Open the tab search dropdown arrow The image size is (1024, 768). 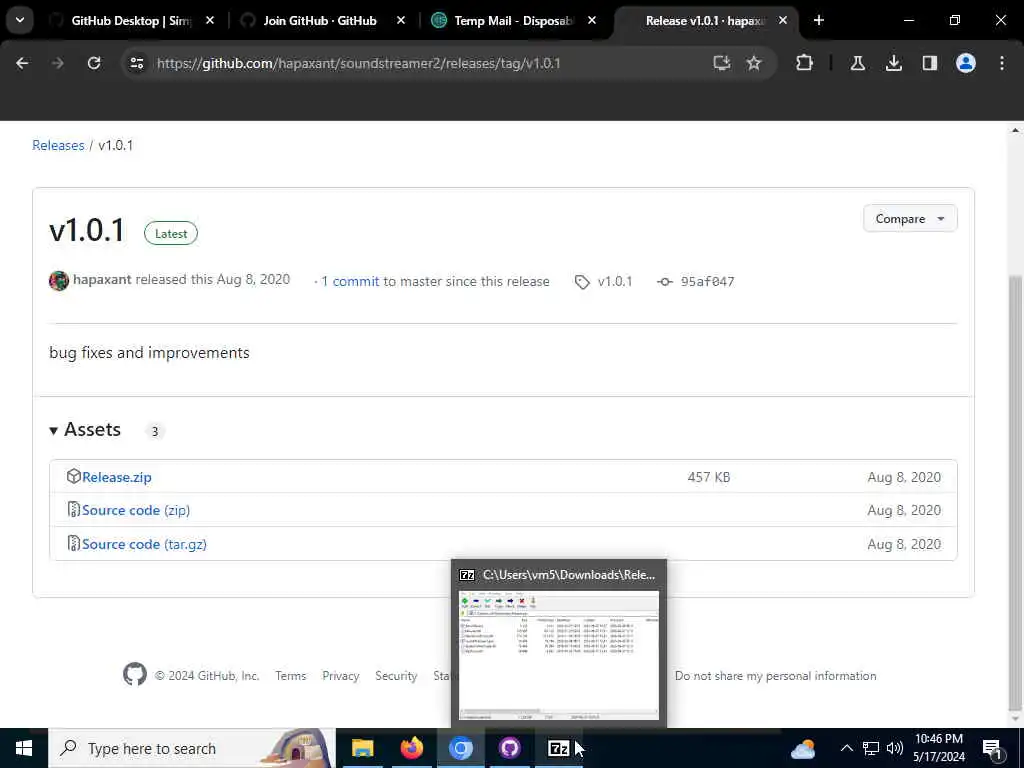click(20, 20)
